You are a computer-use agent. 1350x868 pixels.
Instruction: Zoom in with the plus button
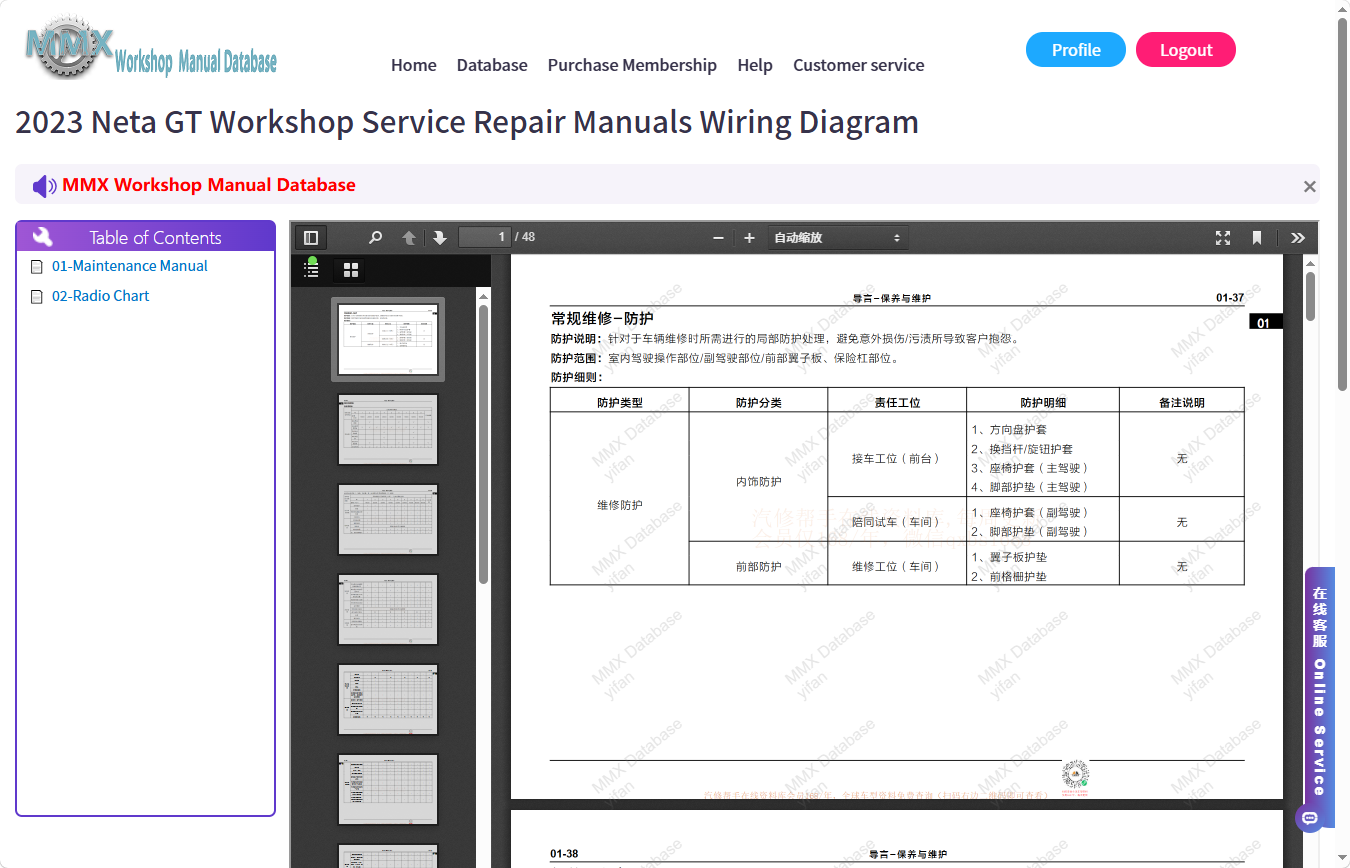point(749,238)
